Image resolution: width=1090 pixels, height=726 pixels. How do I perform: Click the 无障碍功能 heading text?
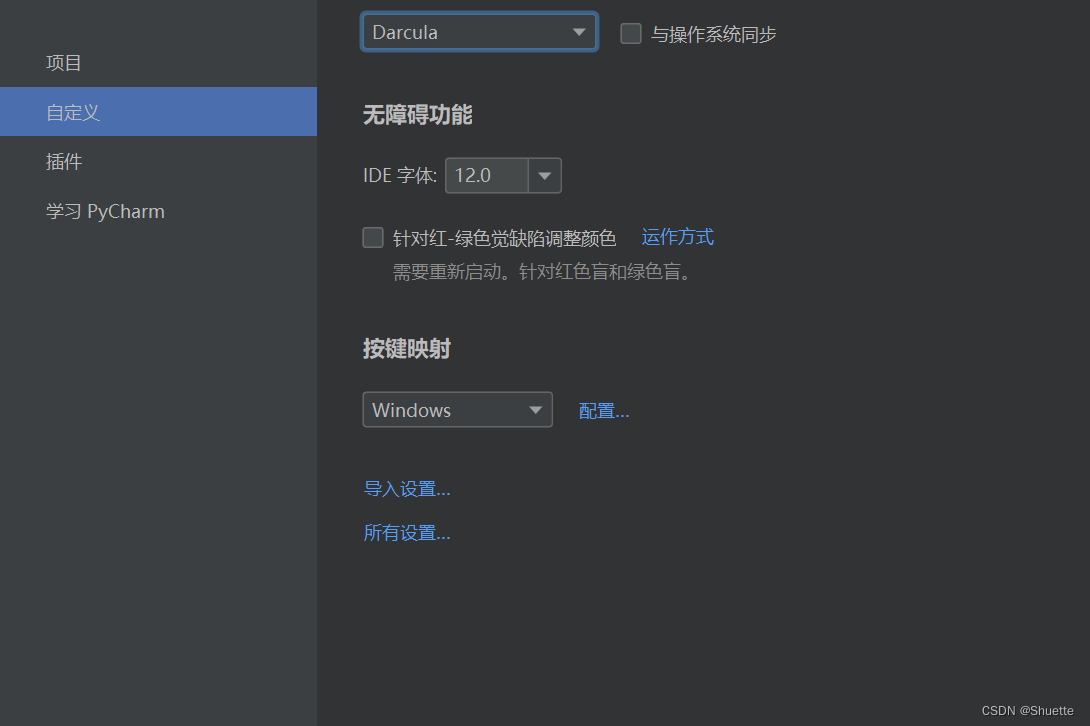417,115
